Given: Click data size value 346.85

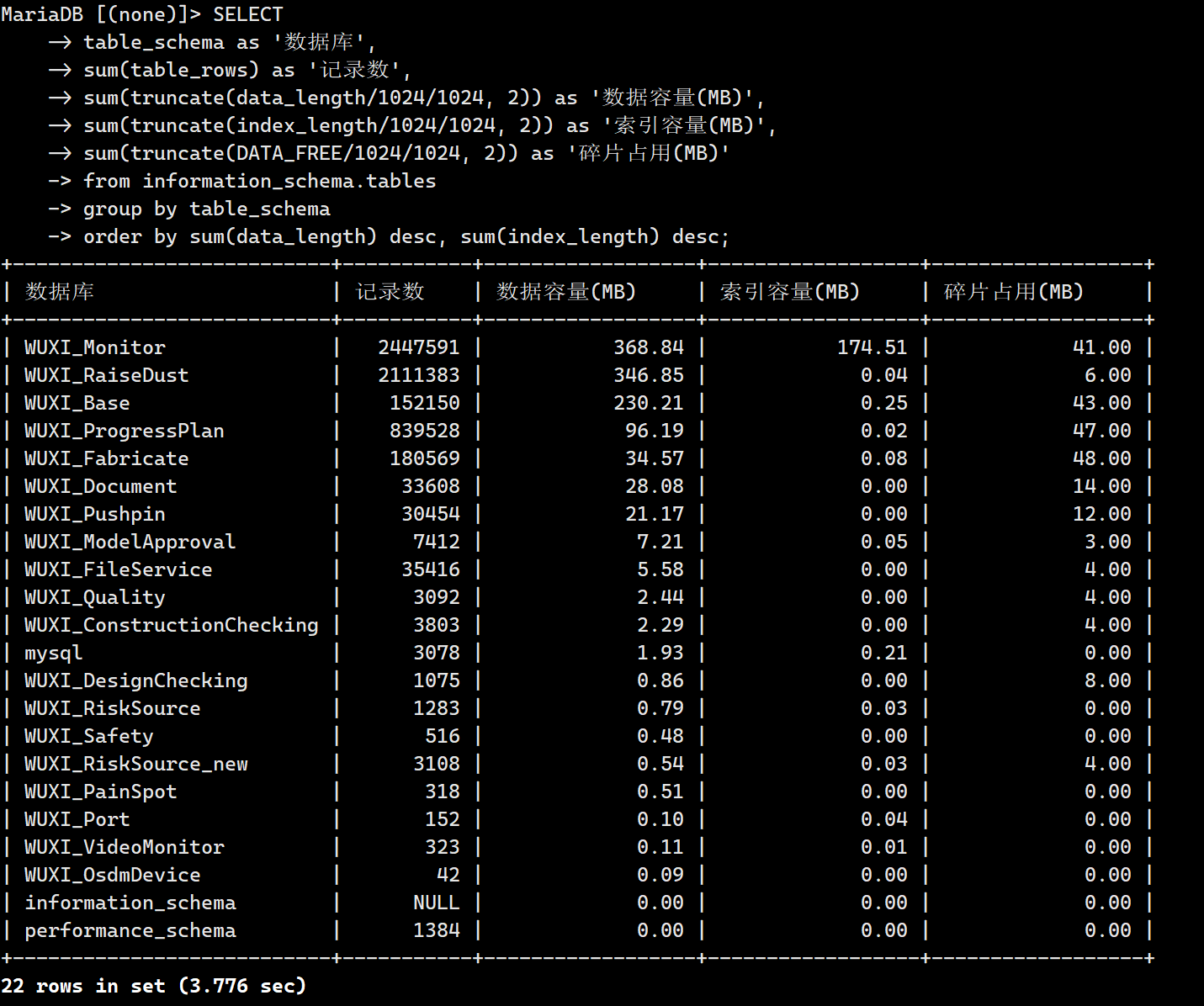Looking at the screenshot, I should 649,375.
